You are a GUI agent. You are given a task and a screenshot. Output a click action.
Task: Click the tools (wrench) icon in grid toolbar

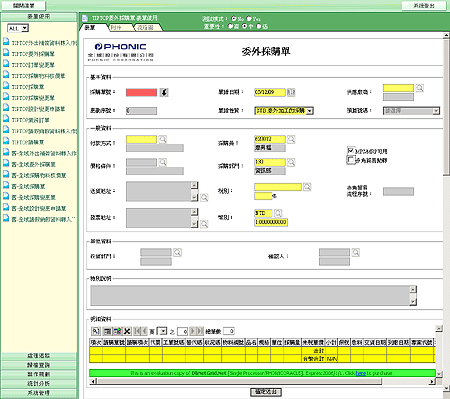(127, 331)
